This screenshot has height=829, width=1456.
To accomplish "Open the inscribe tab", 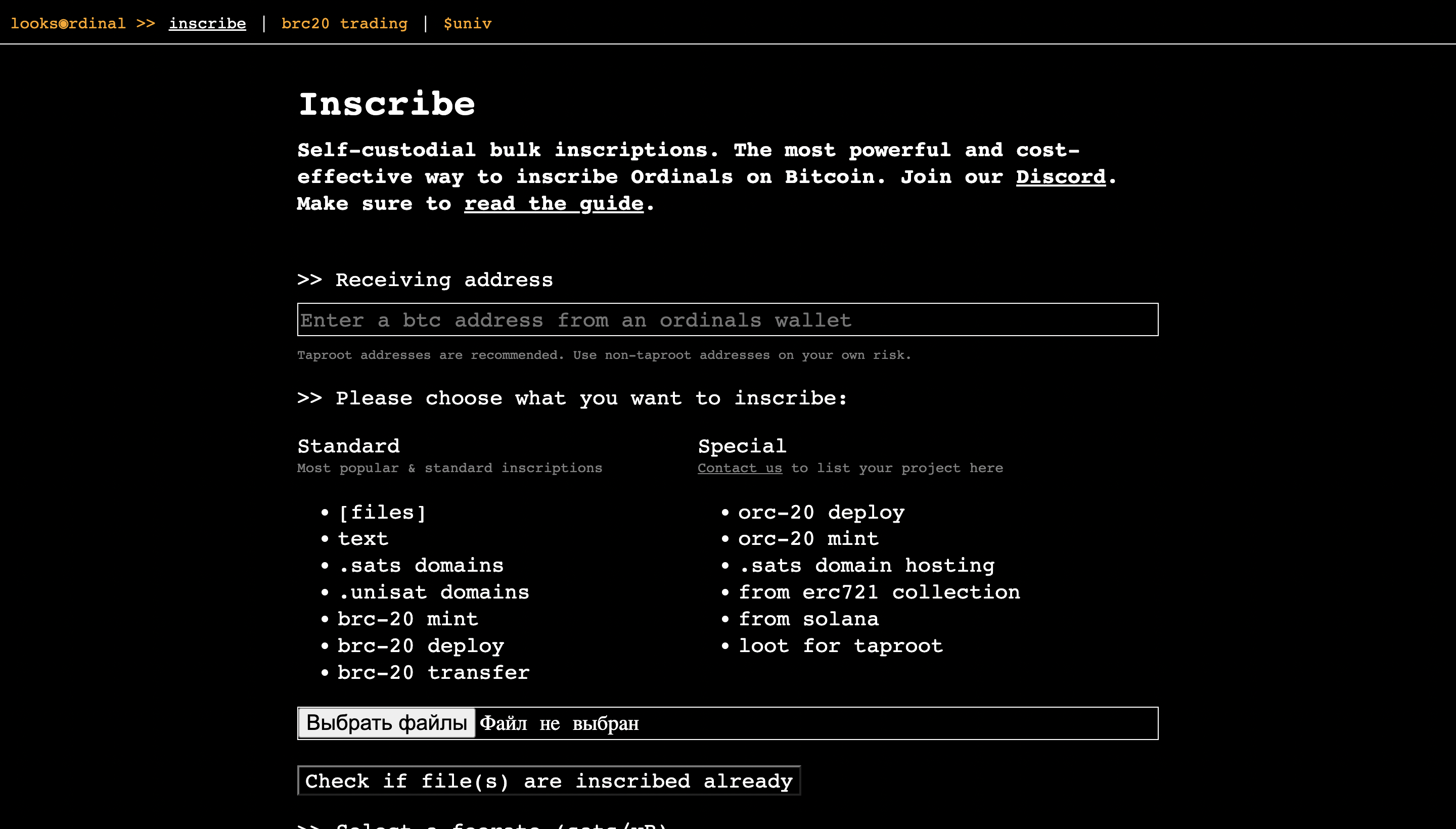I will click(207, 23).
